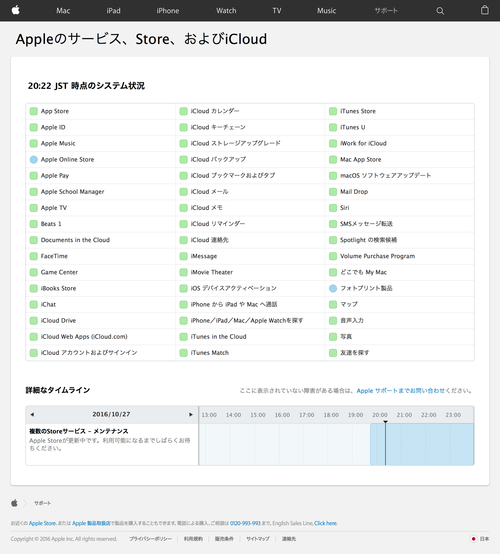Click green status square beside iTunes Match

tap(183, 353)
